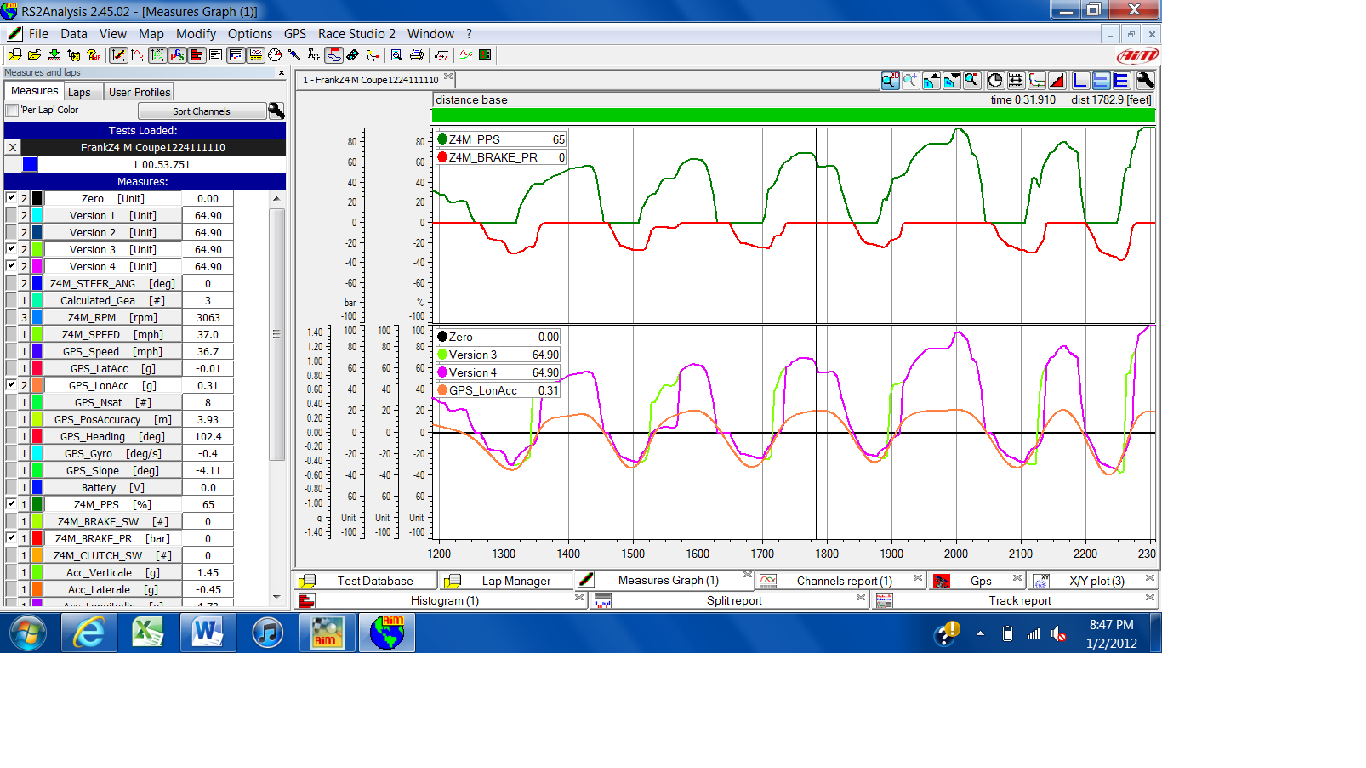Click the orange color swatch of GPS_LonAcc
The image size is (1366, 768).
37,385
